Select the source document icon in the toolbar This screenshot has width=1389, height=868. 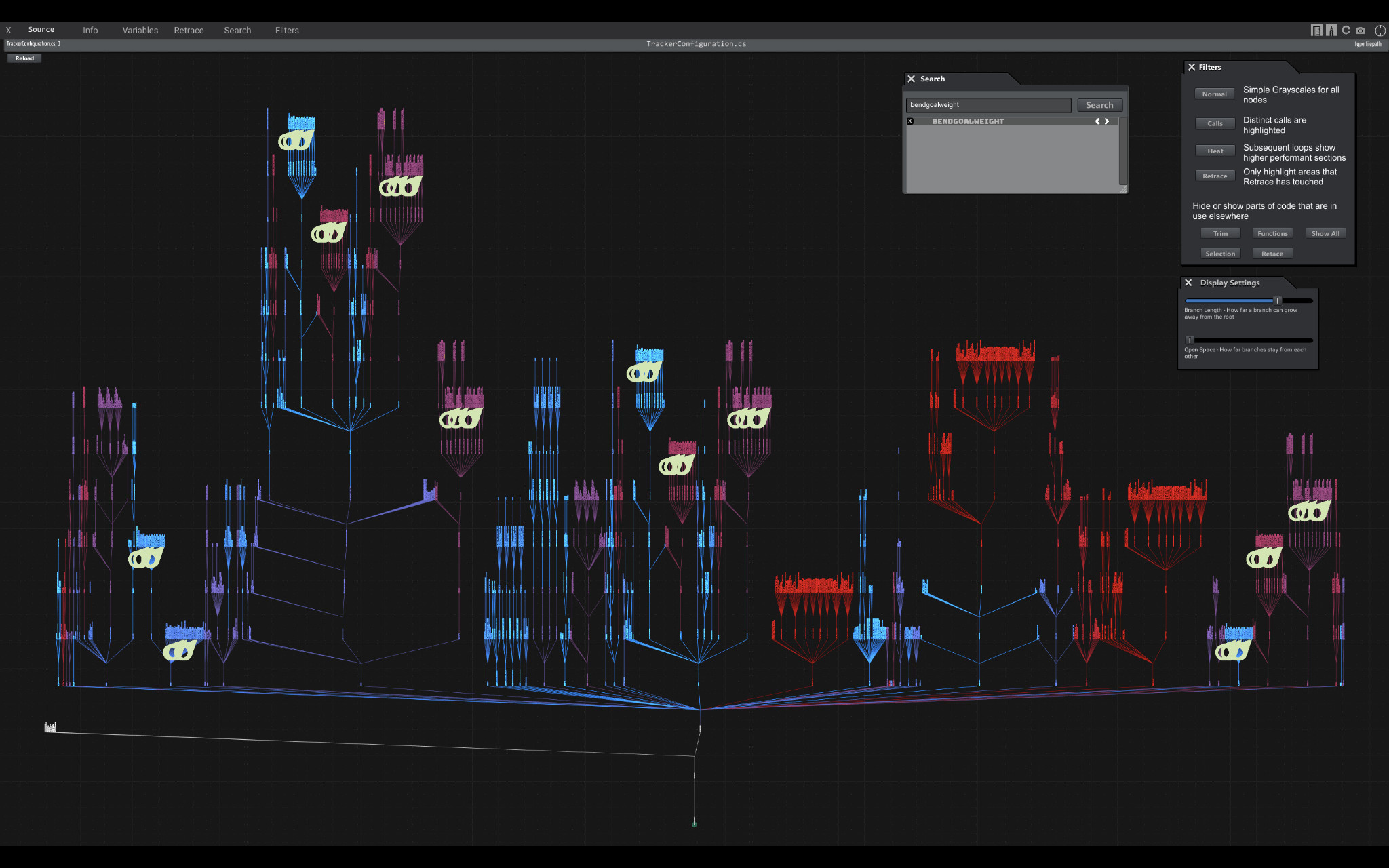[1316, 31]
